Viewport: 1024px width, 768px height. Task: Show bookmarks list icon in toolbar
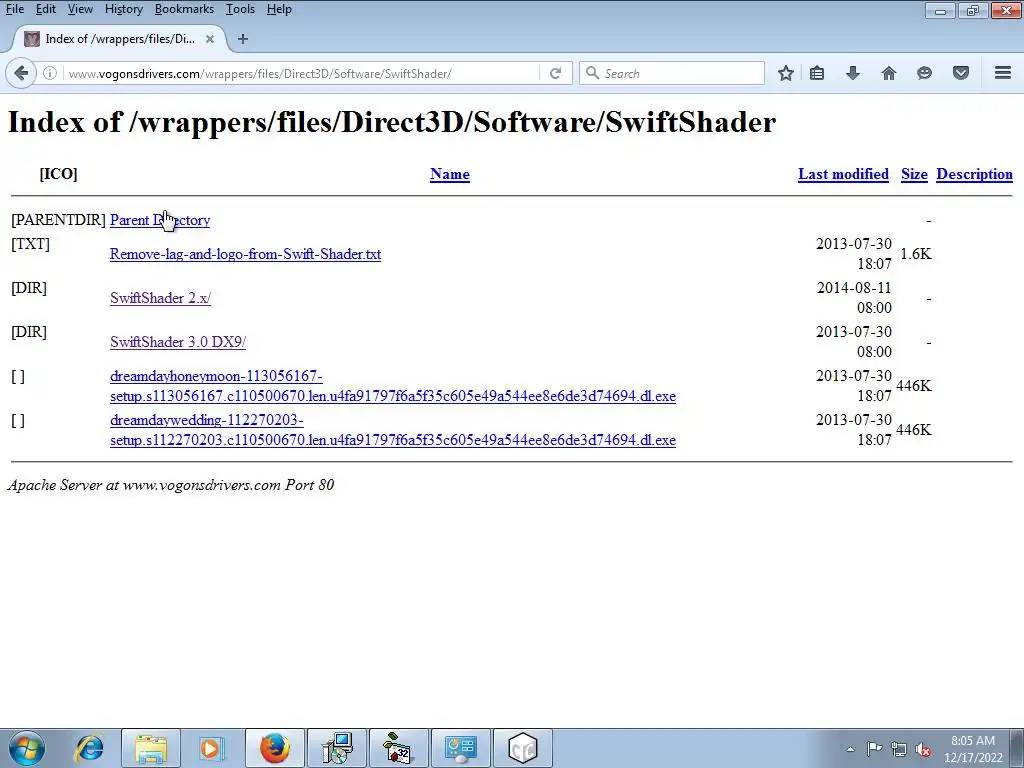click(x=817, y=73)
